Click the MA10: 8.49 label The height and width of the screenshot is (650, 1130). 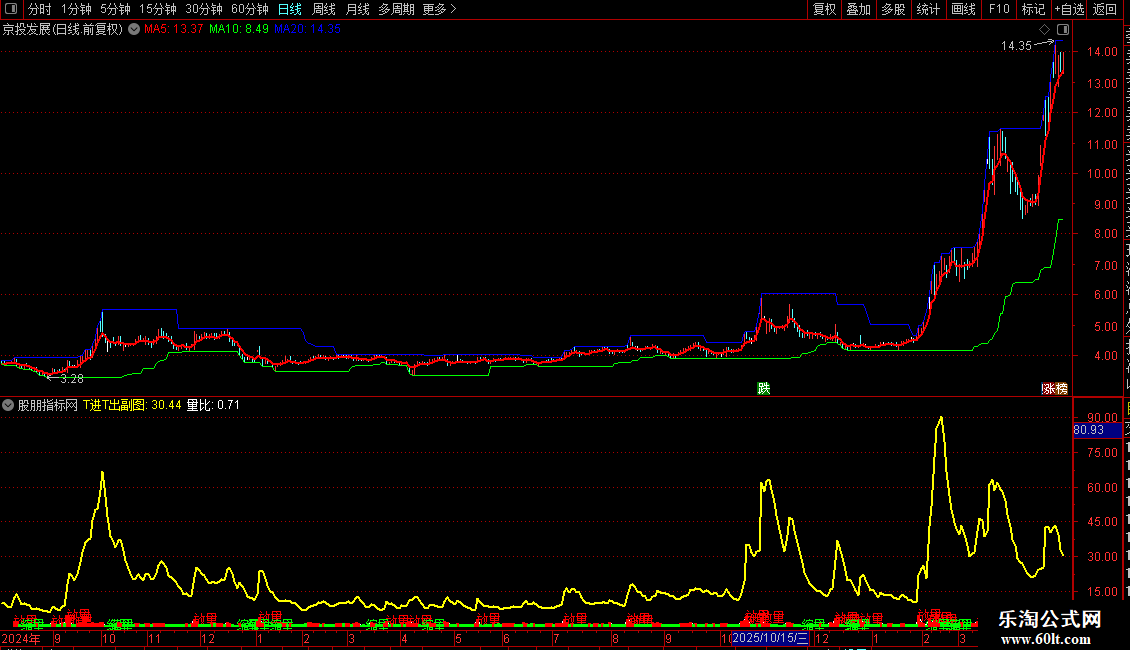click(239, 30)
